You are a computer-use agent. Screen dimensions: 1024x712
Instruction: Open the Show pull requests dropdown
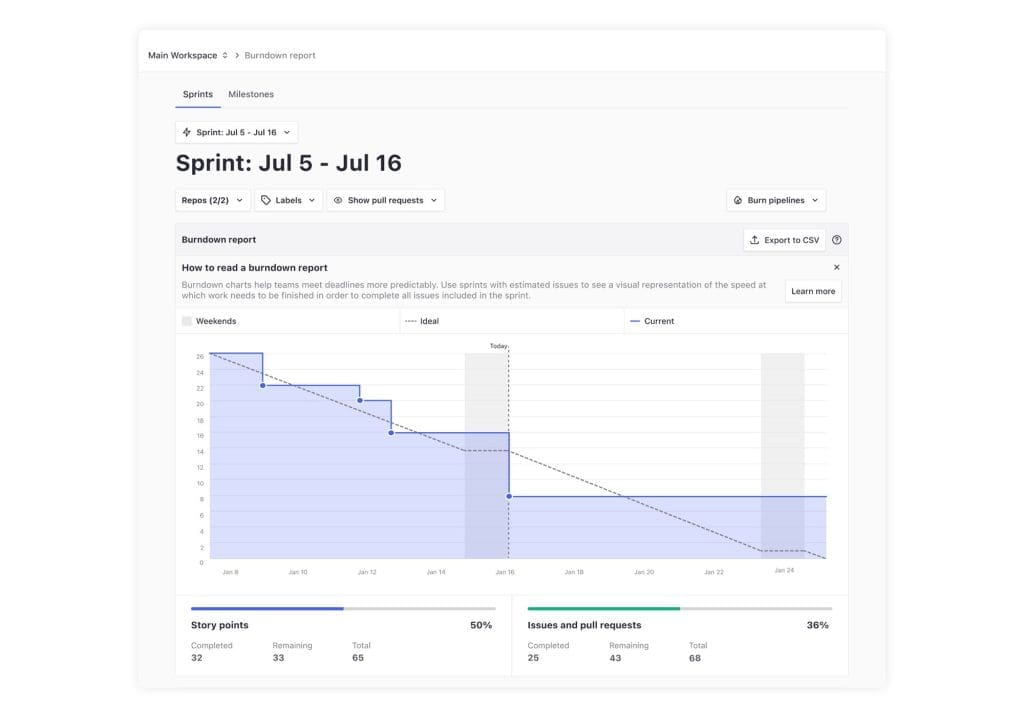[385, 201]
